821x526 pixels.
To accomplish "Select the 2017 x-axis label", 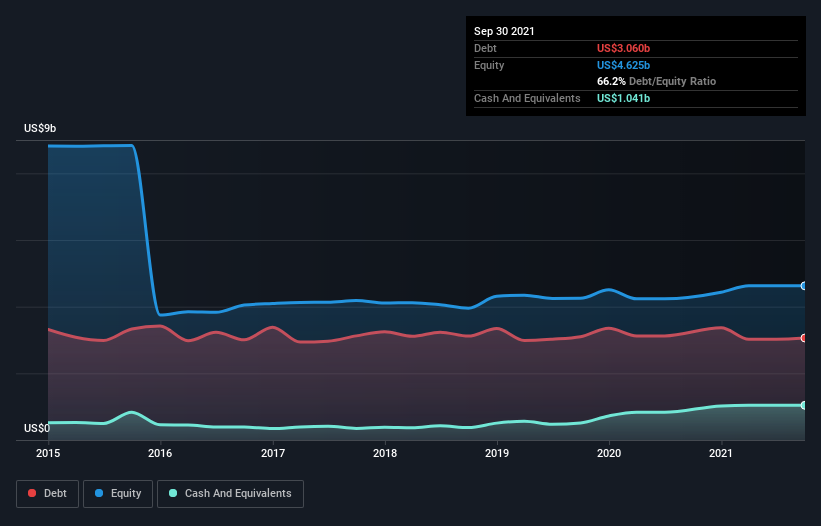I will point(273,453).
